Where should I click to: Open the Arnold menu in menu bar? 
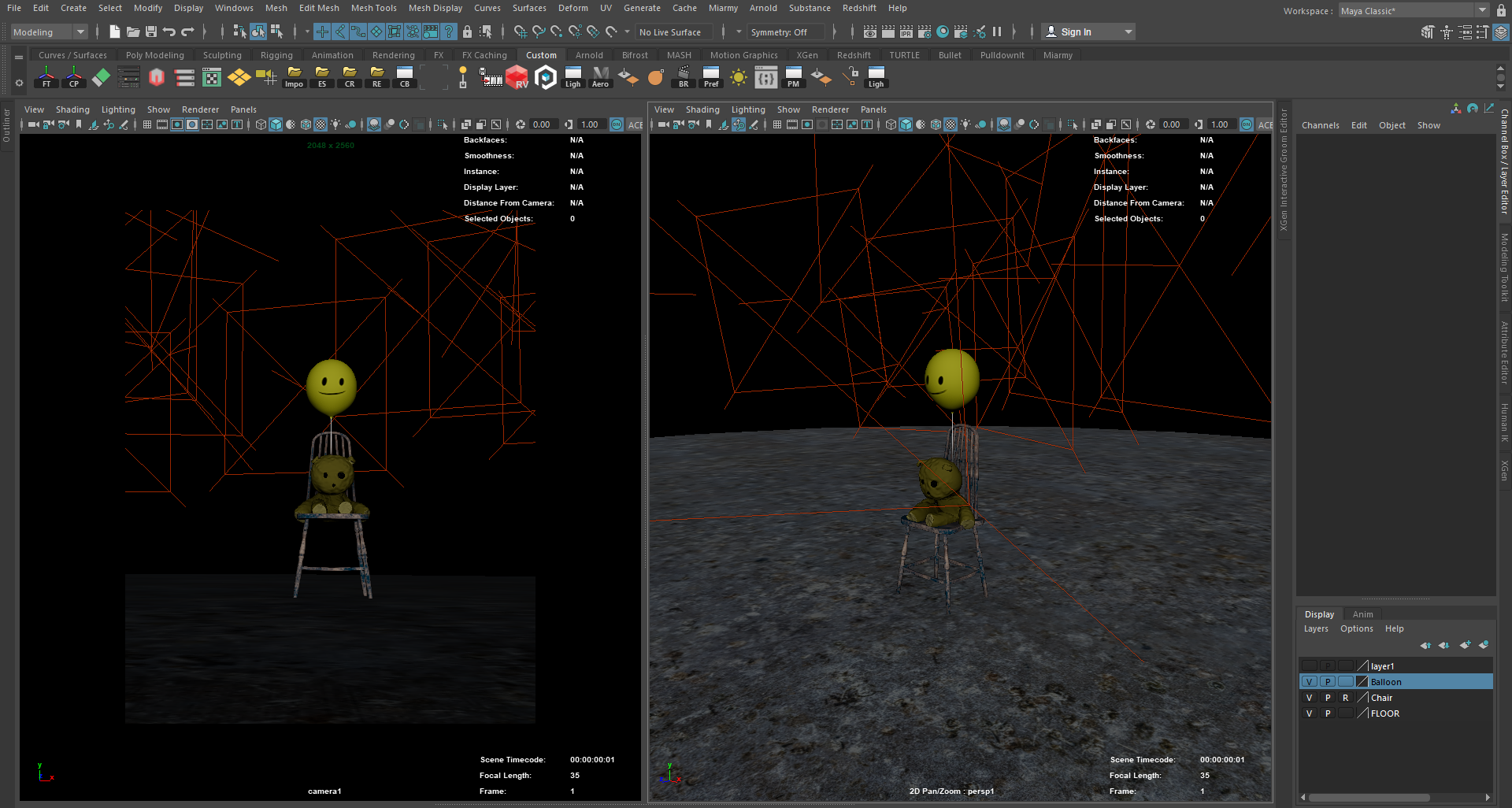coord(762,8)
